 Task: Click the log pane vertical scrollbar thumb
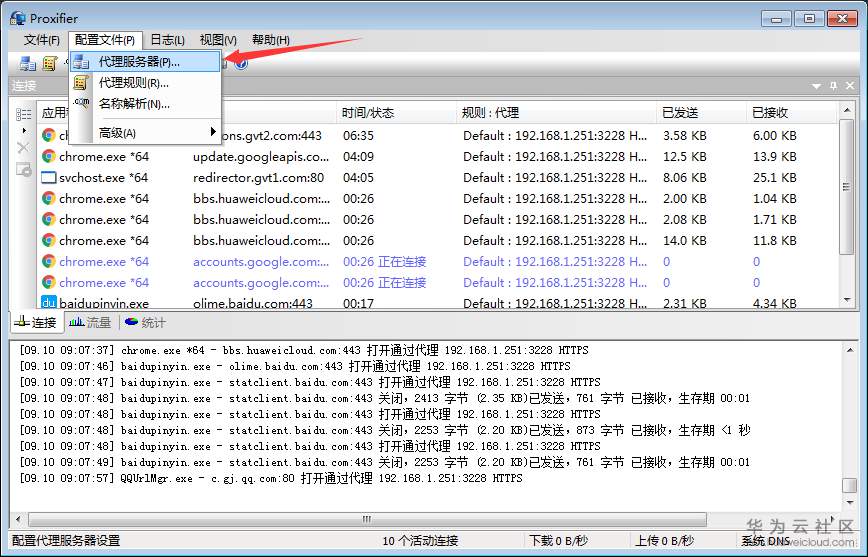pos(850,485)
